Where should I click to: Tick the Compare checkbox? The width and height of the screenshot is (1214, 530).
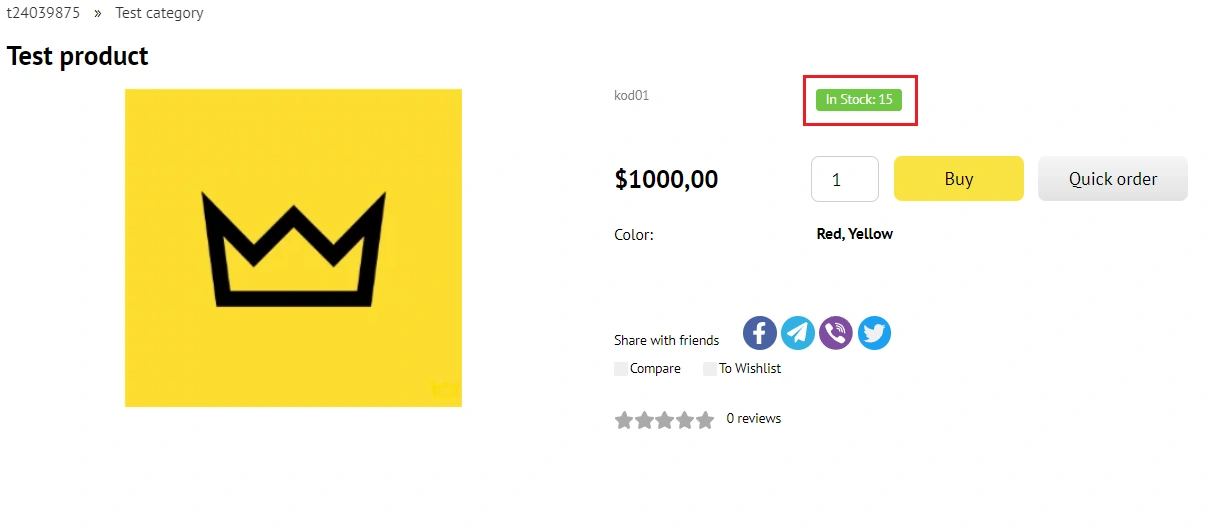(x=622, y=369)
